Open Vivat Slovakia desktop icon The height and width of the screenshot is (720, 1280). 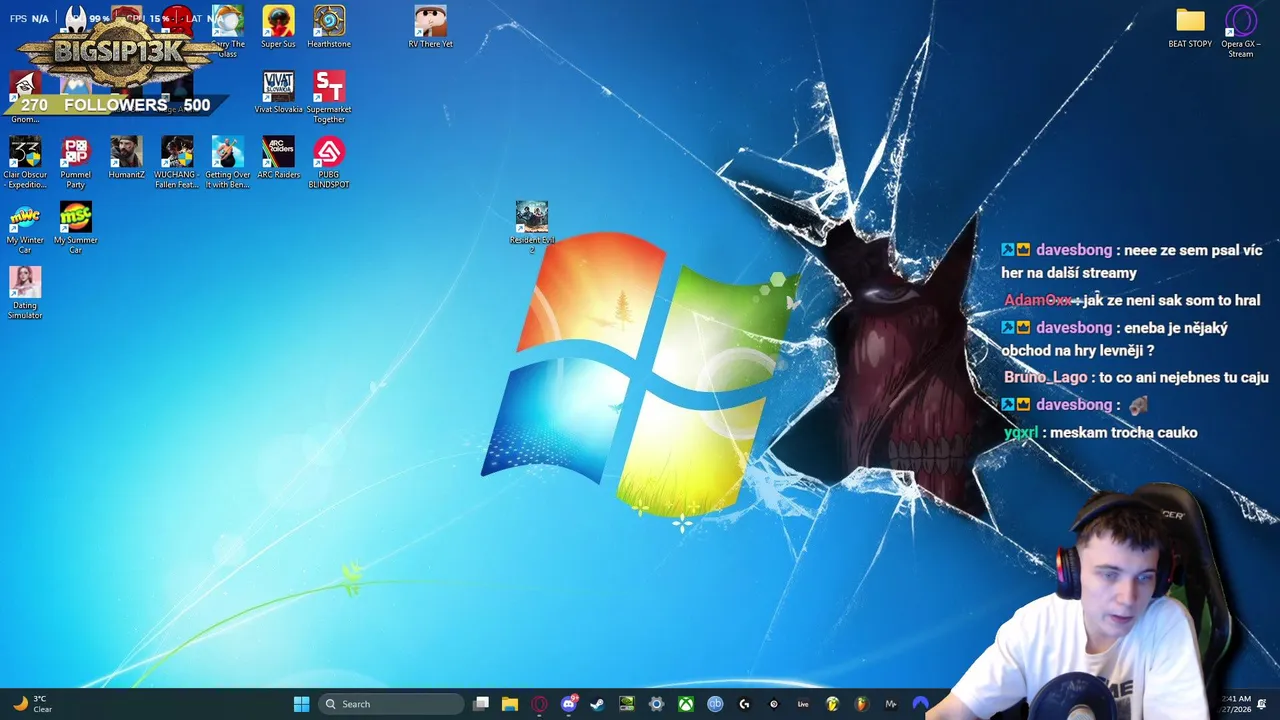278,92
